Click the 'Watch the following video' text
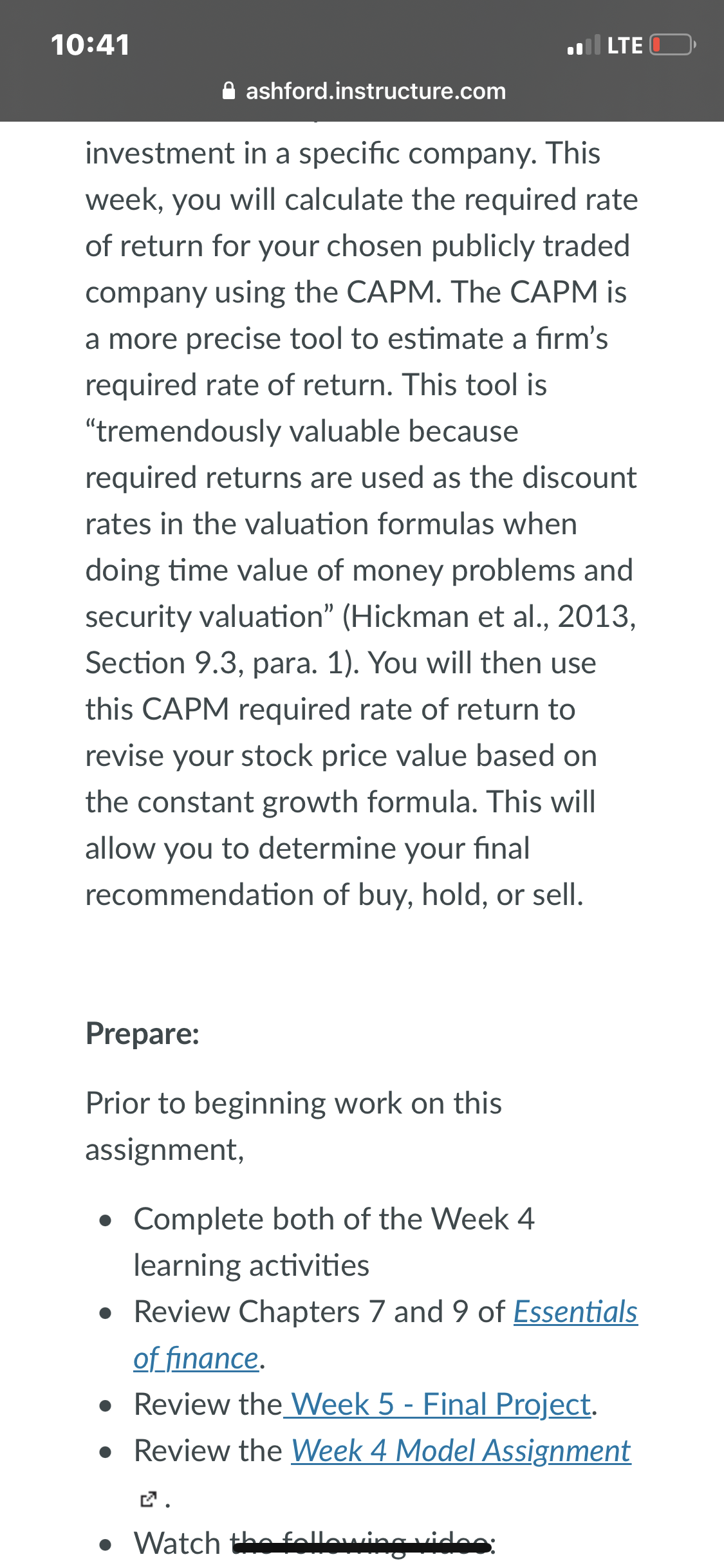 pyautogui.click(x=313, y=1544)
